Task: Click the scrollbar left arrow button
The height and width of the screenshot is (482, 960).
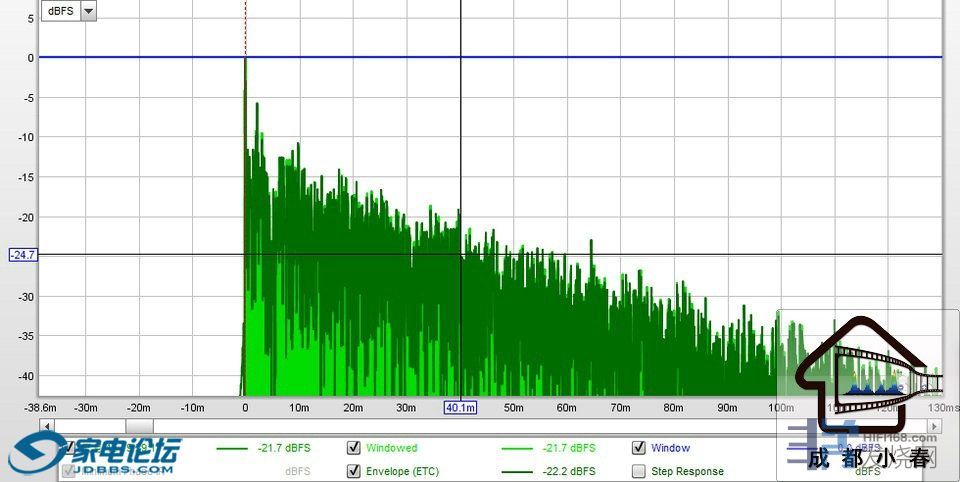Action: 46,426
